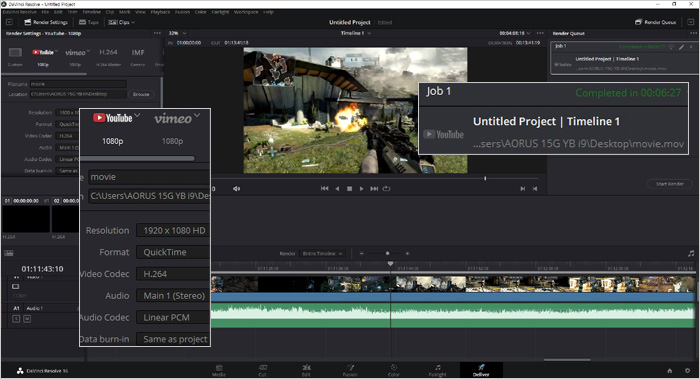700x379 pixels.
Task: Switch to the Cut page
Action: point(262,371)
